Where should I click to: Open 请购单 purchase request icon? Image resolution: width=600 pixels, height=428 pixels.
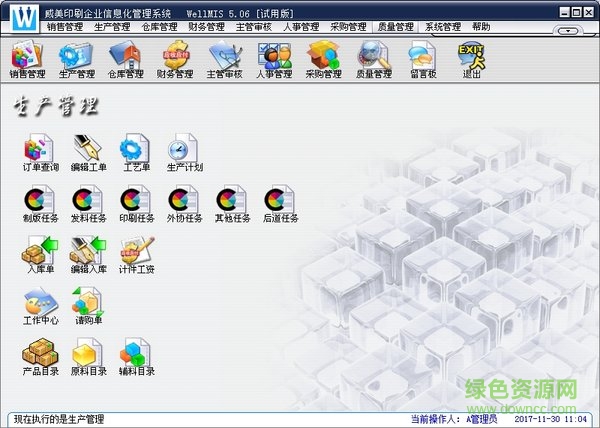[88, 306]
